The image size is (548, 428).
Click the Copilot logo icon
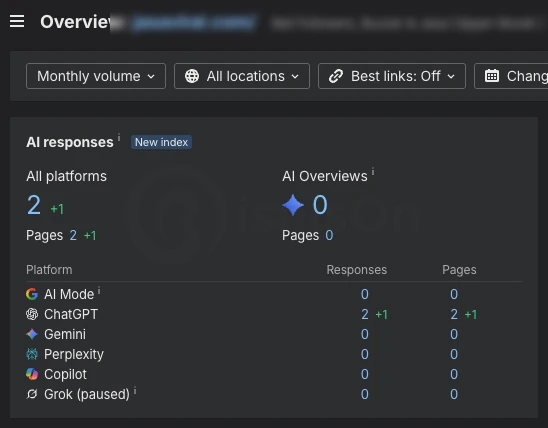point(32,374)
